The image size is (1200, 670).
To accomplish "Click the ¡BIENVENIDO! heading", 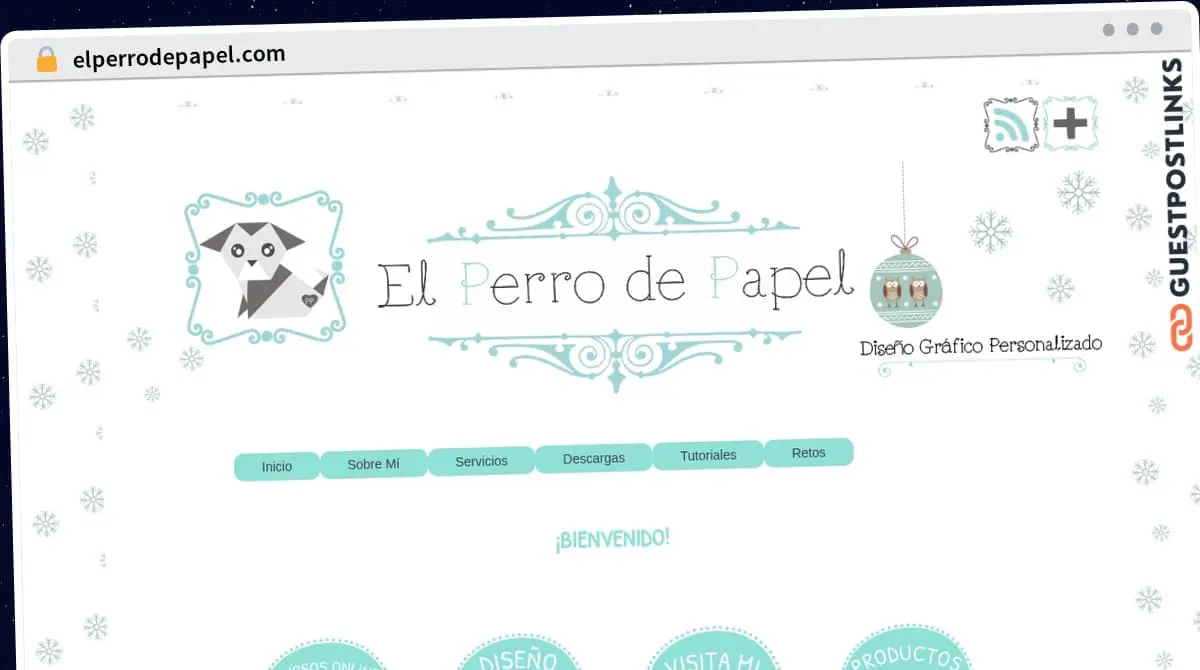I will tap(612, 539).
